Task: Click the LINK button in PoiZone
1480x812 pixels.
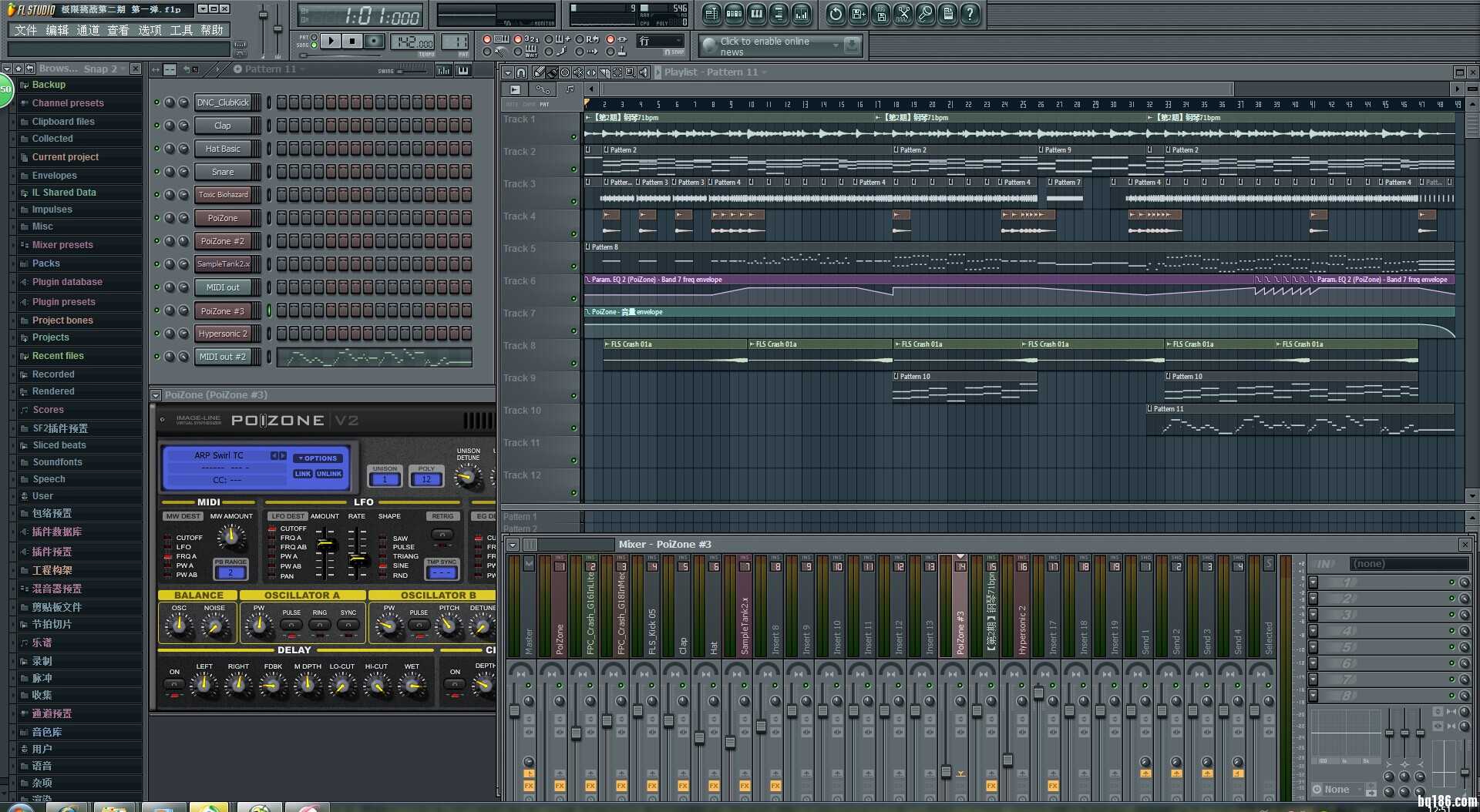Action: coord(303,474)
